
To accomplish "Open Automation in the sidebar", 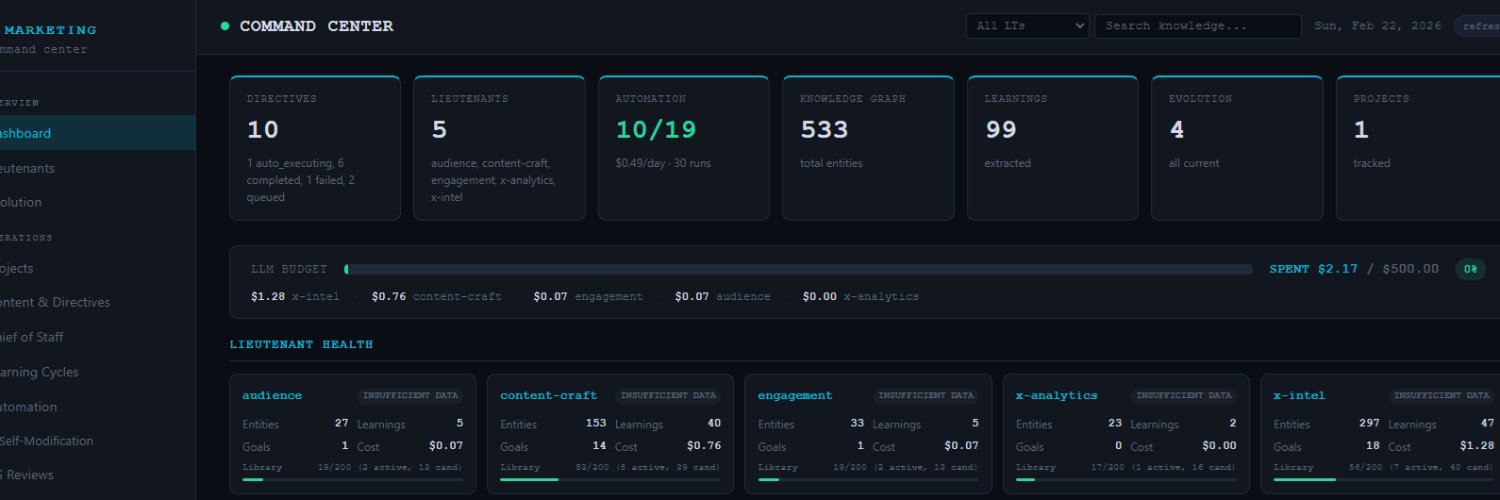I will [x=97, y=407].
